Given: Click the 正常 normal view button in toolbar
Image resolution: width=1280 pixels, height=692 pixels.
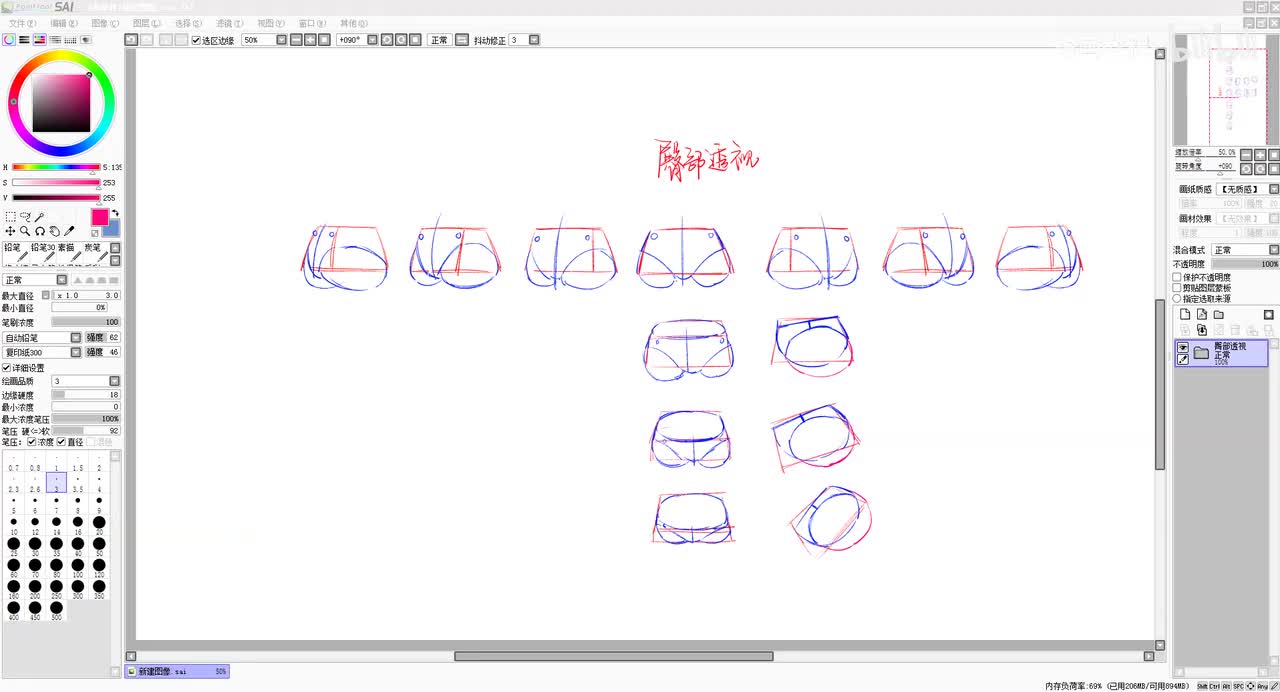Looking at the screenshot, I should (x=439, y=40).
